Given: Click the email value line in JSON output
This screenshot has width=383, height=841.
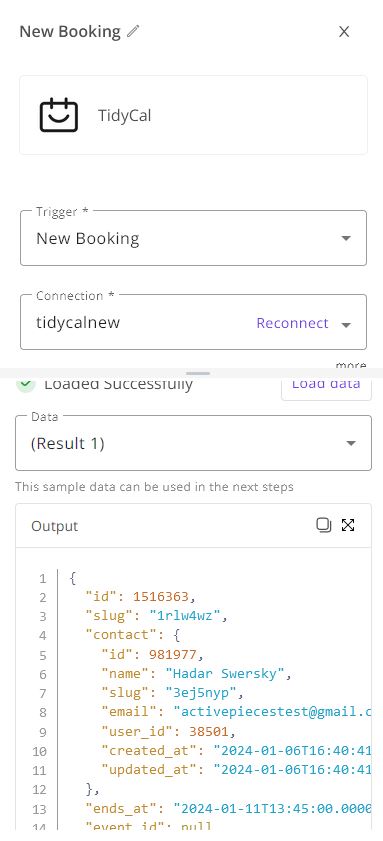Looking at the screenshot, I should pyautogui.click(x=236, y=712).
